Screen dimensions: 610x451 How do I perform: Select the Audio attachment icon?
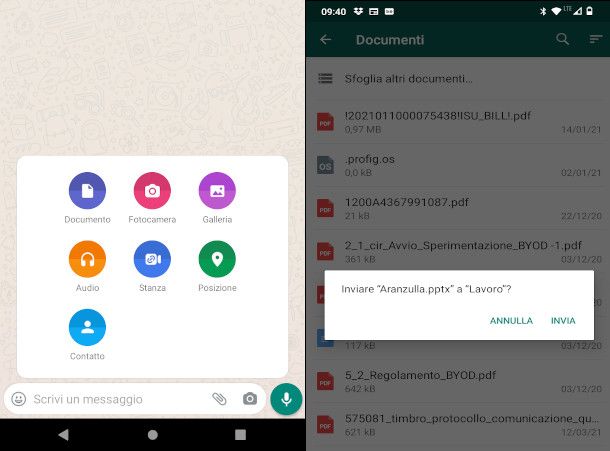(x=87, y=259)
